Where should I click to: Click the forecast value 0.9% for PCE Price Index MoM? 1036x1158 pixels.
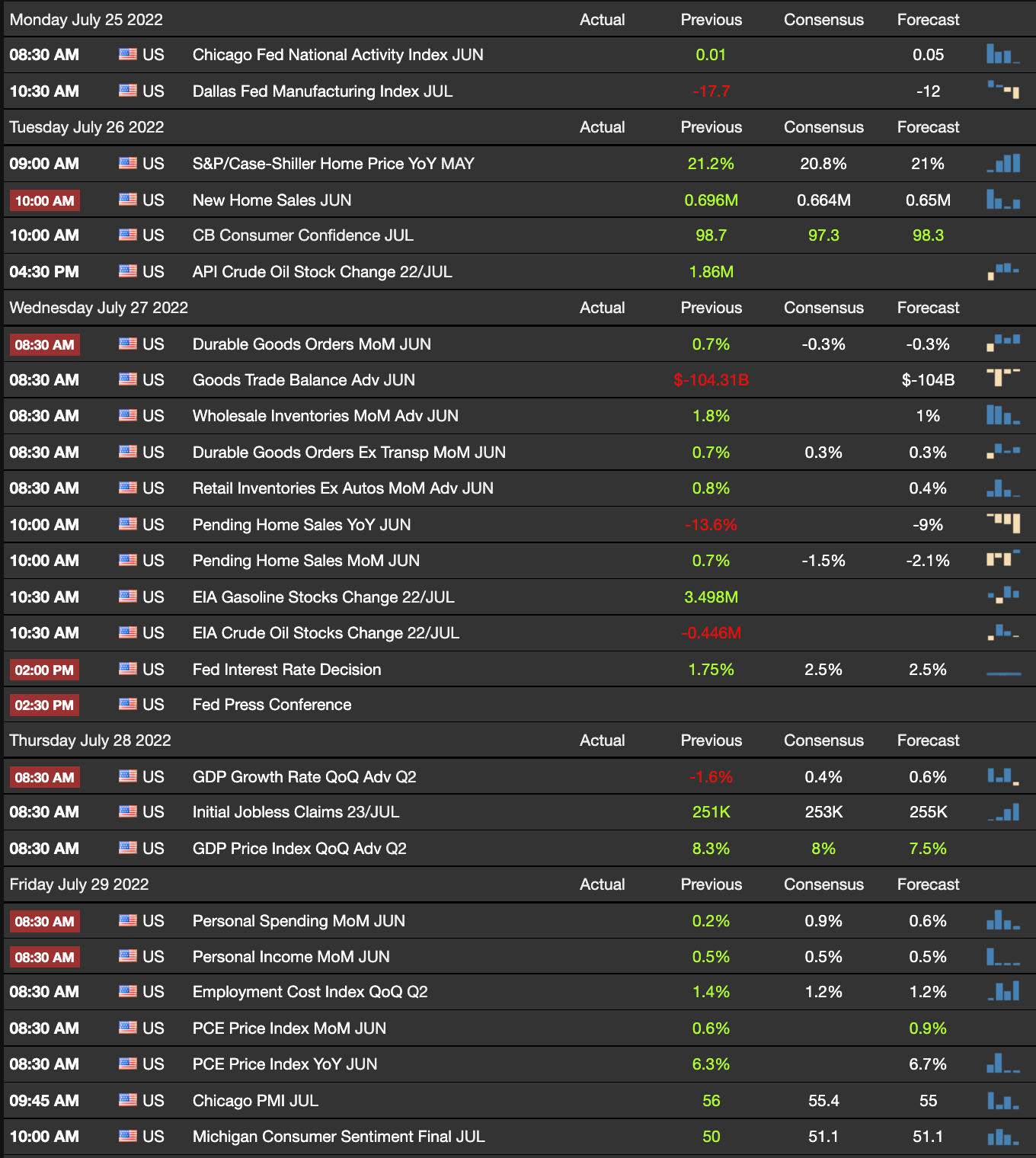(x=928, y=1028)
